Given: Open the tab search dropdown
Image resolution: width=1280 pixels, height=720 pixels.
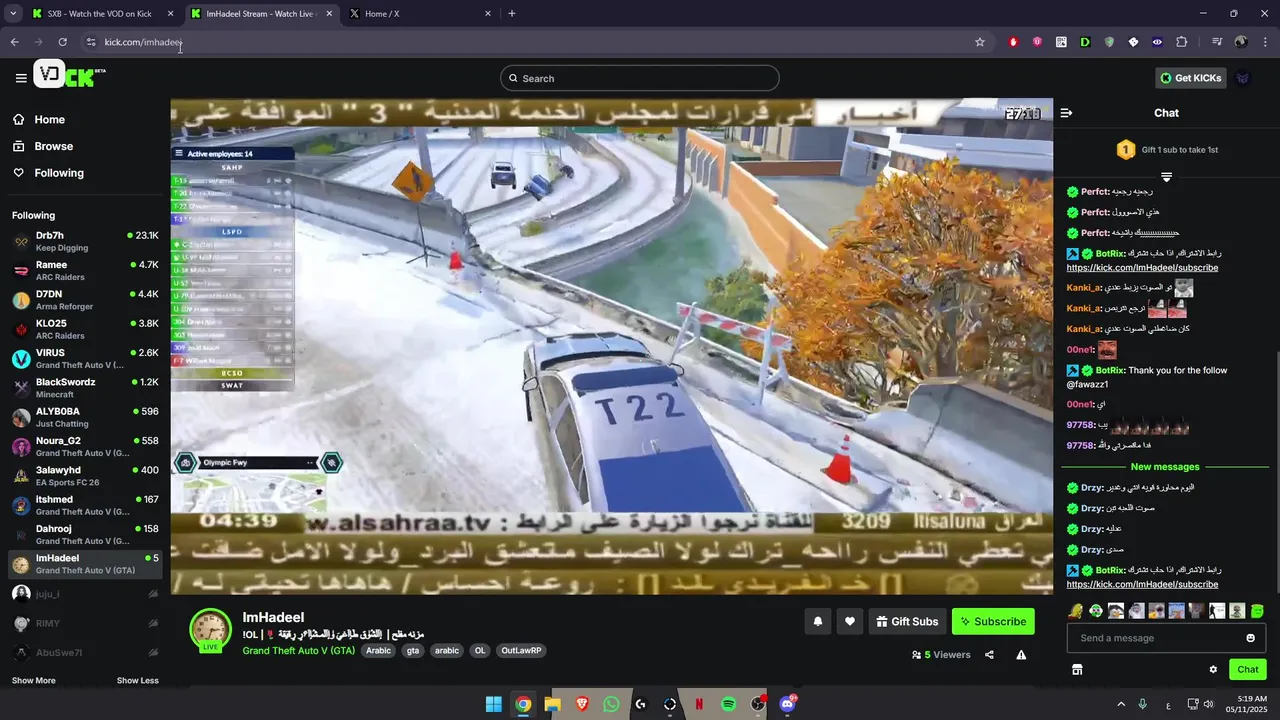Looking at the screenshot, I should coord(13,13).
